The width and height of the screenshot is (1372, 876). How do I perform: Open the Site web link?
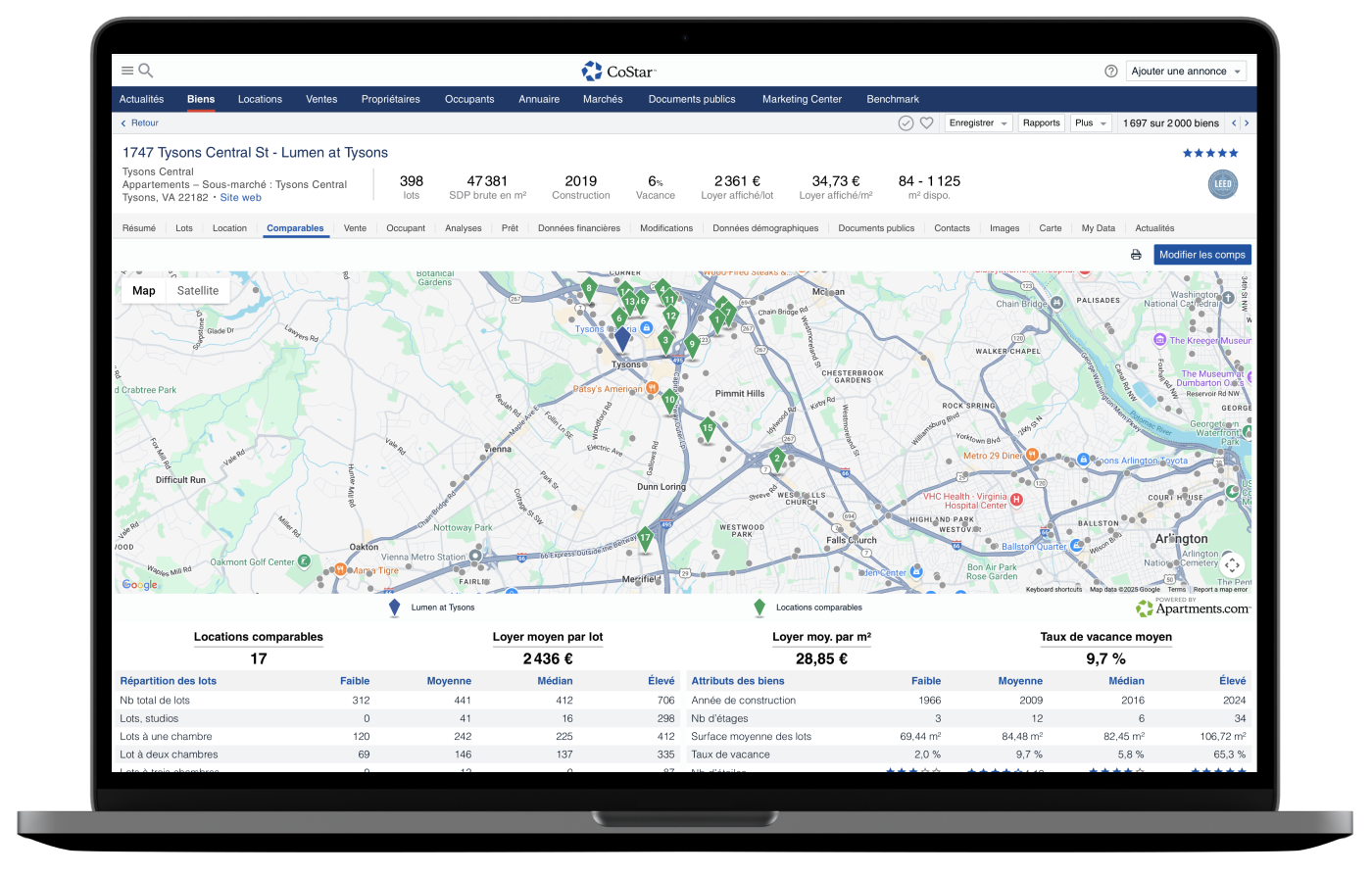pos(240,198)
